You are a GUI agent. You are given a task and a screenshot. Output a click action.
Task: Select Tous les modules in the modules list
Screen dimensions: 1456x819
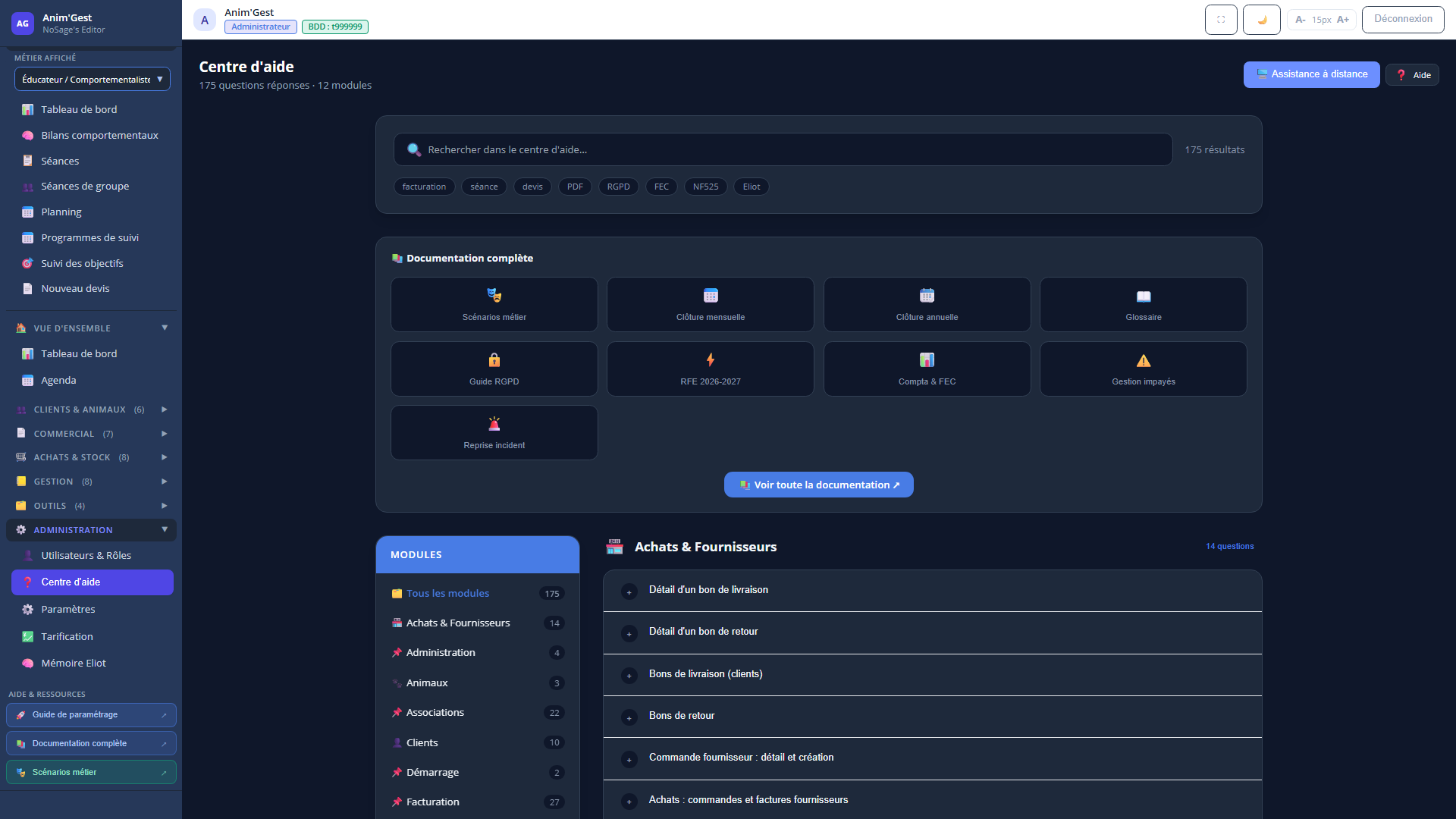tap(478, 593)
